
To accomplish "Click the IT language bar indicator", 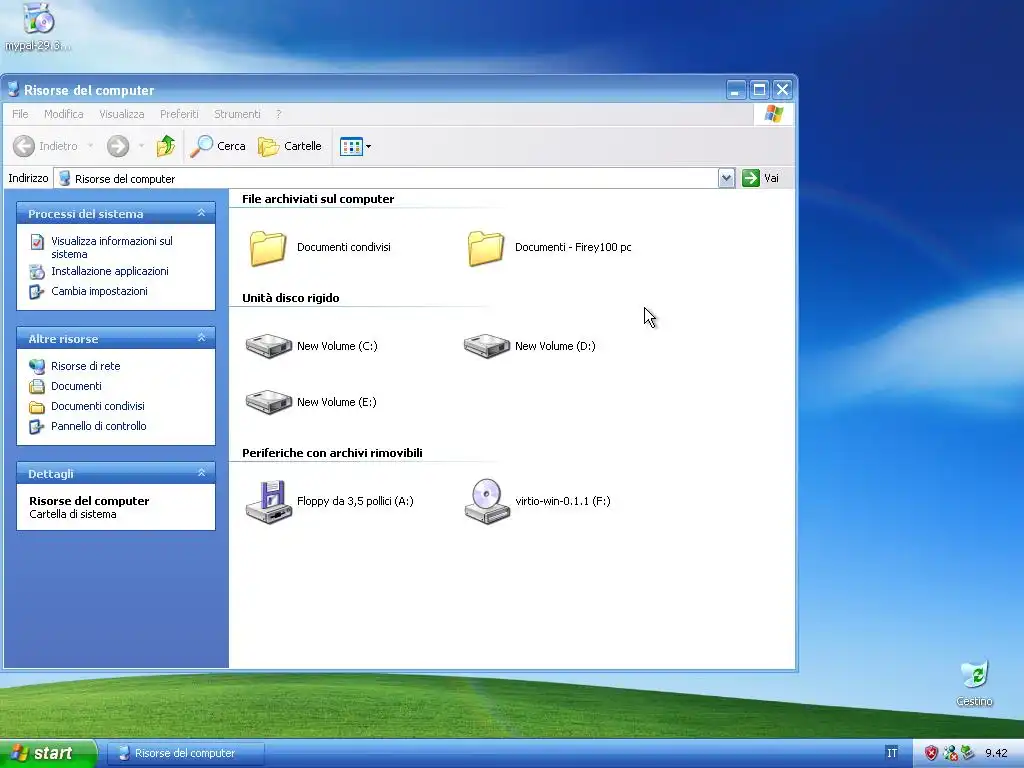I will [891, 753].
